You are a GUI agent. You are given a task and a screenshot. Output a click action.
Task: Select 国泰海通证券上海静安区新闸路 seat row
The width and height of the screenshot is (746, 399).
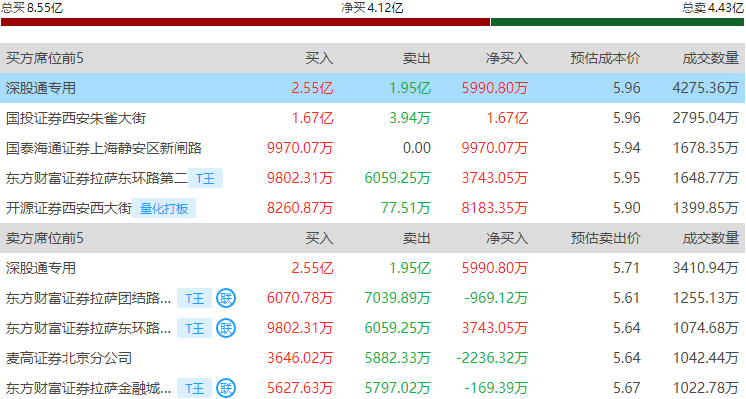(373, 148)
